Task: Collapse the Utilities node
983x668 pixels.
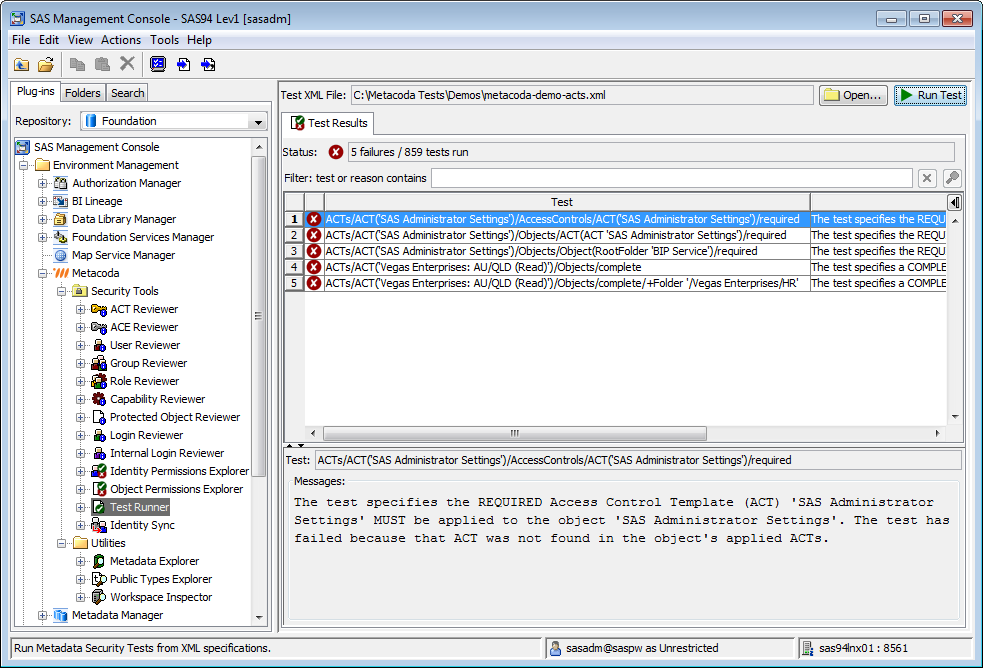Action: [x=61, y=543]
